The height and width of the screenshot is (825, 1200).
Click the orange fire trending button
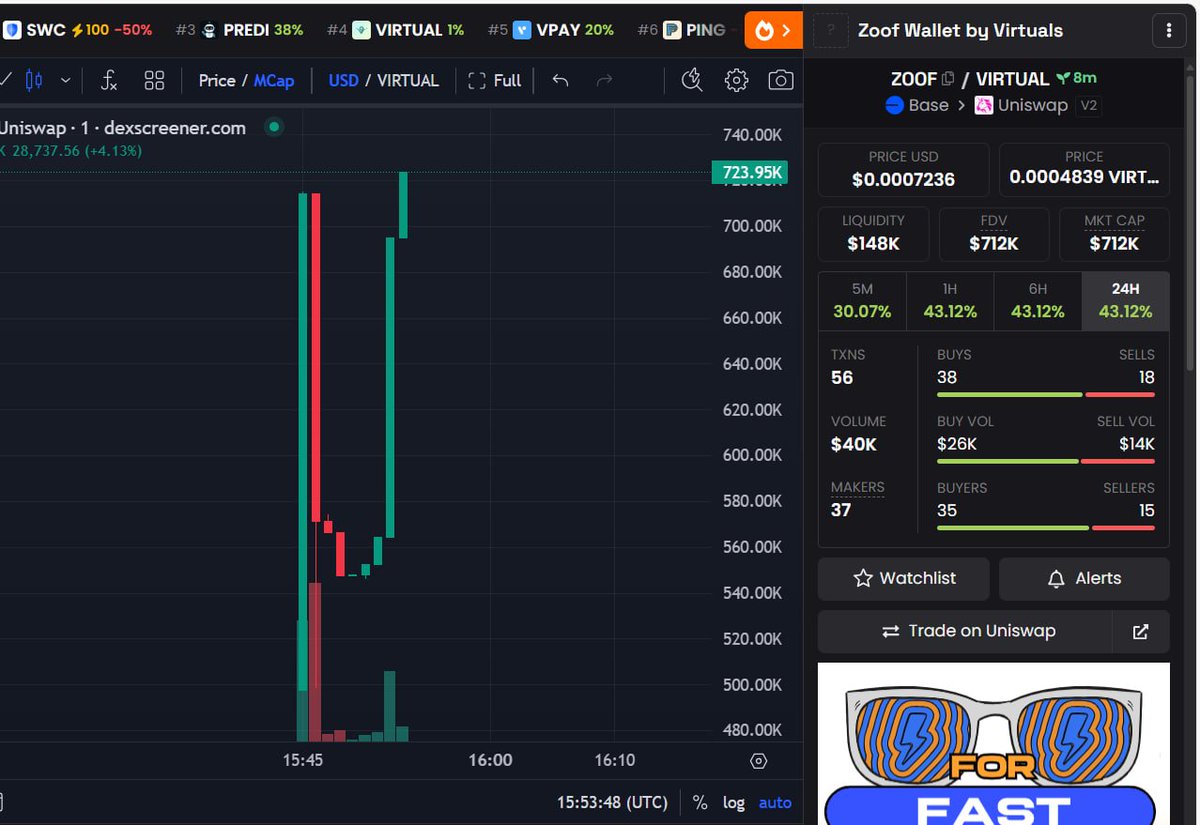774,30
